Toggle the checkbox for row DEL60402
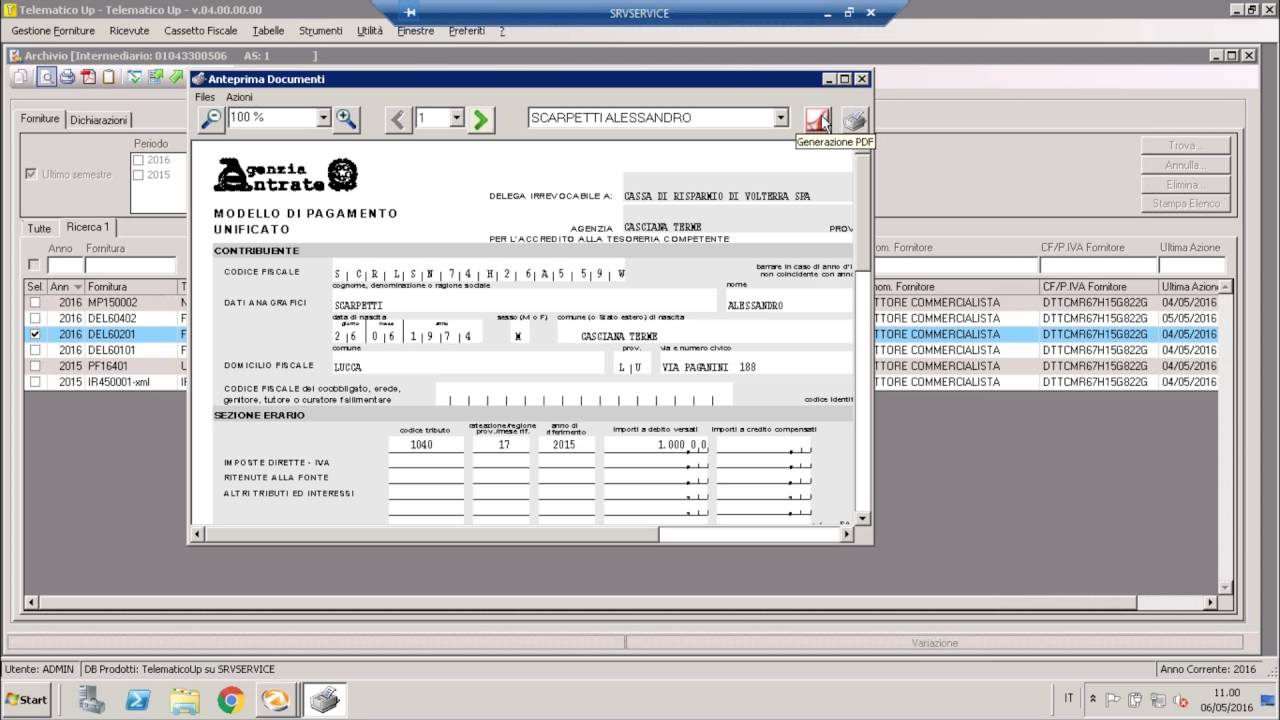1280x720 pixels. (35, 318)
